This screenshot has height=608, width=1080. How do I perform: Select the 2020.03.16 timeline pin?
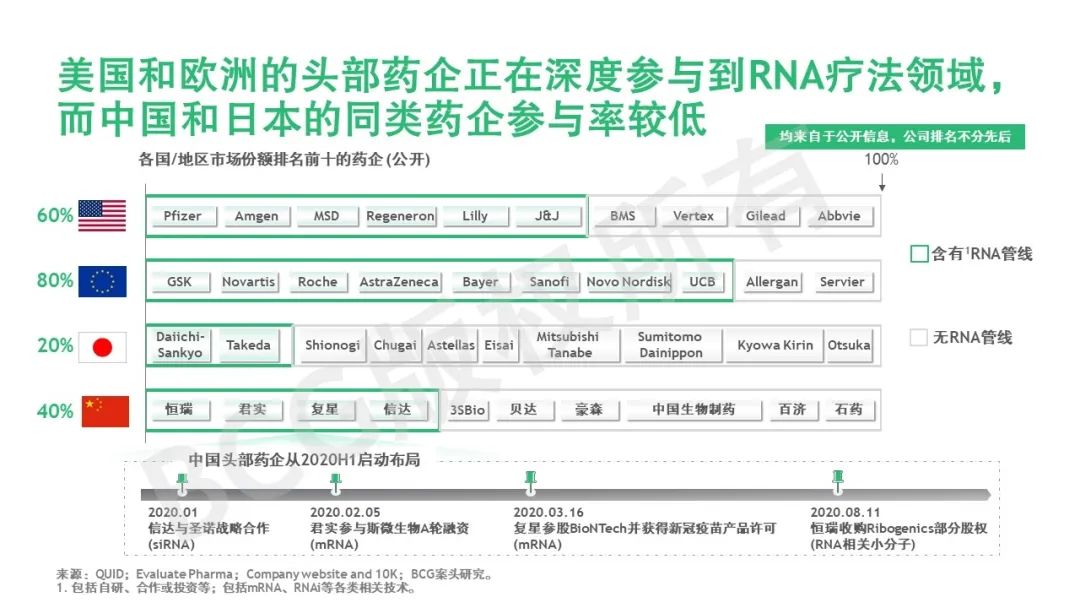tap(530, 483)
